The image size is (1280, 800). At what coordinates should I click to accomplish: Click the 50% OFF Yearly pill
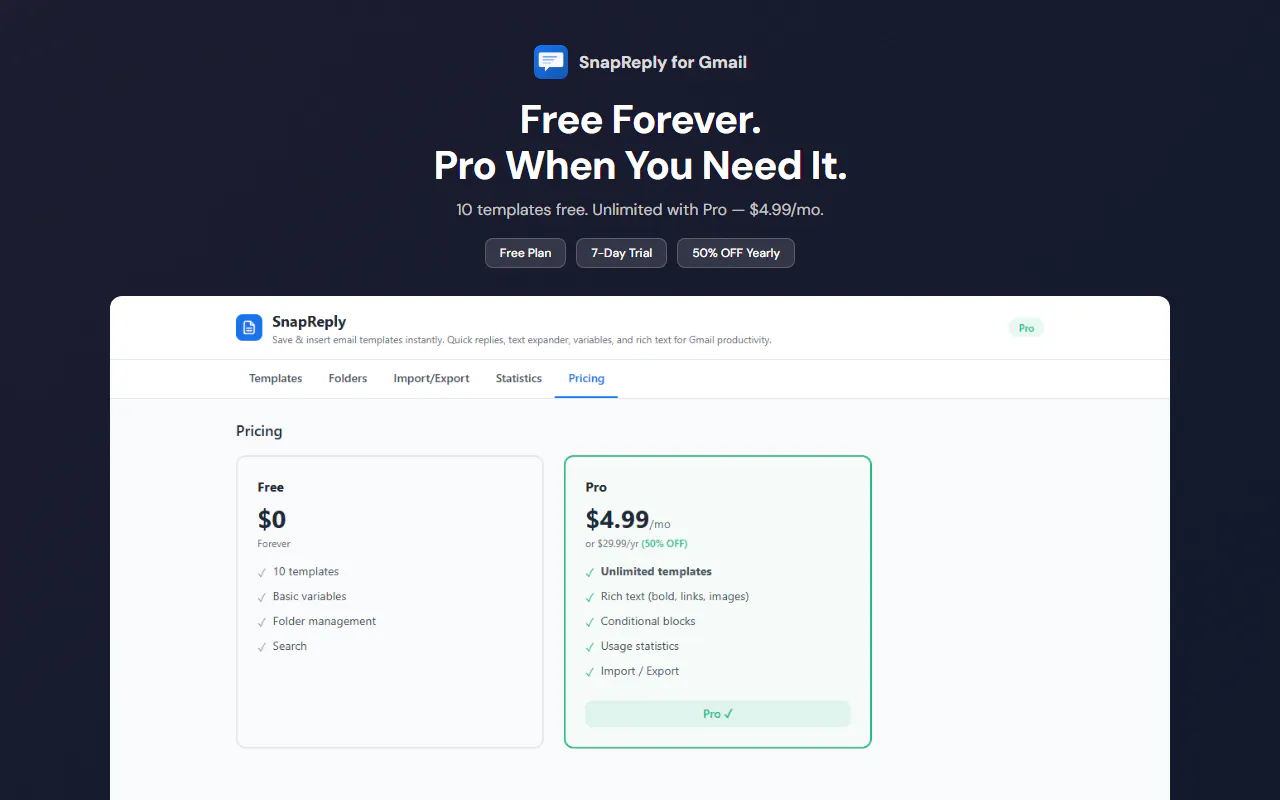point(736,253)
